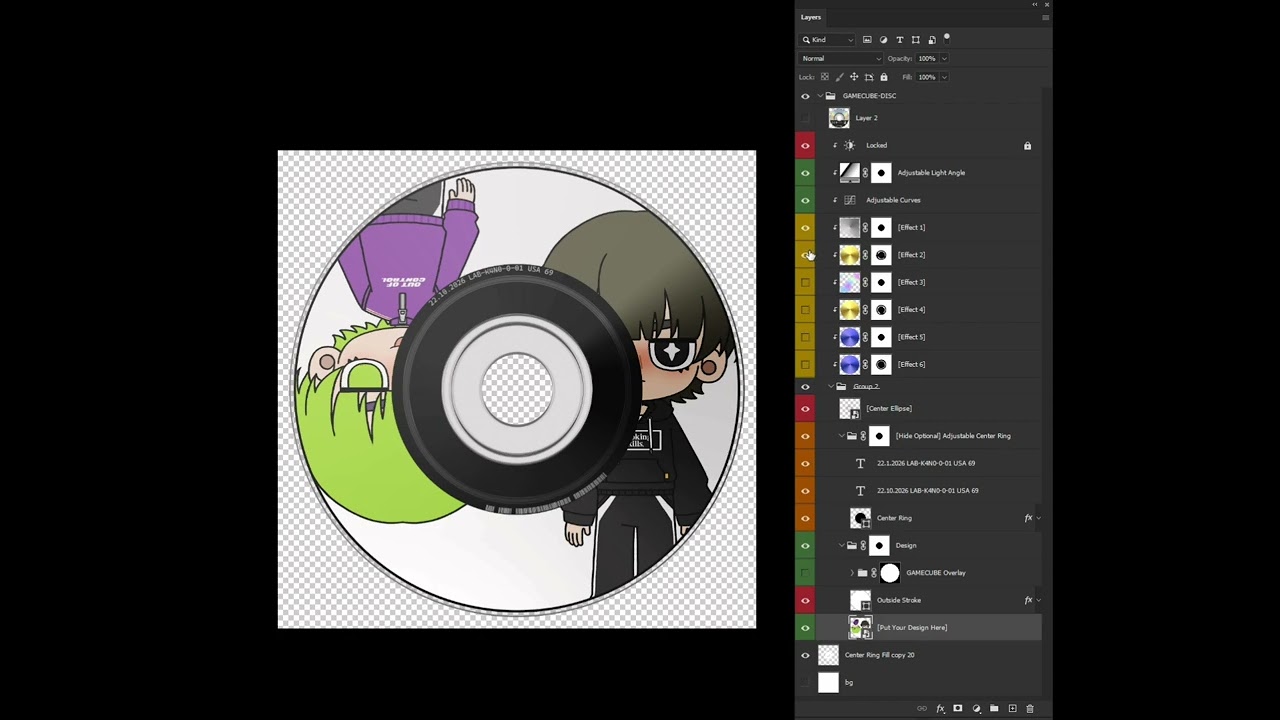The image size is (1280, 720).
Task: Collapse the Adjustable Center Ring group
Action: coord(841,436)
